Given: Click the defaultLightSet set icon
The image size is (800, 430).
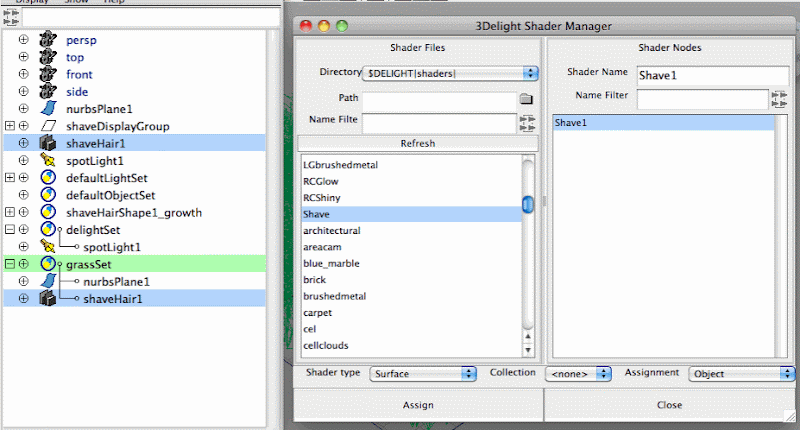Looking at the screenshot, I should coord(48,178).
